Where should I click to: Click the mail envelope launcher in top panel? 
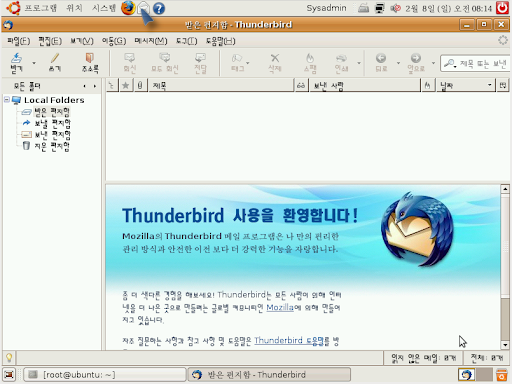point(144,8)
